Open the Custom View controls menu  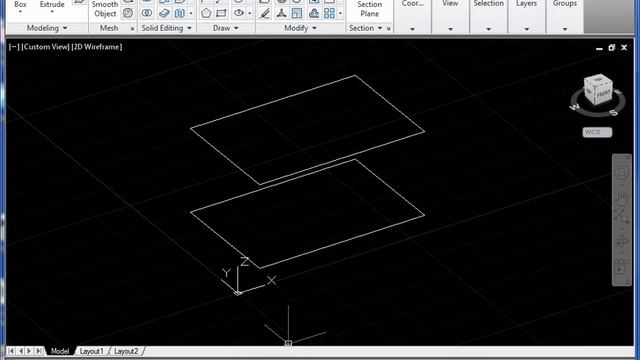click(x=46, y=47)
